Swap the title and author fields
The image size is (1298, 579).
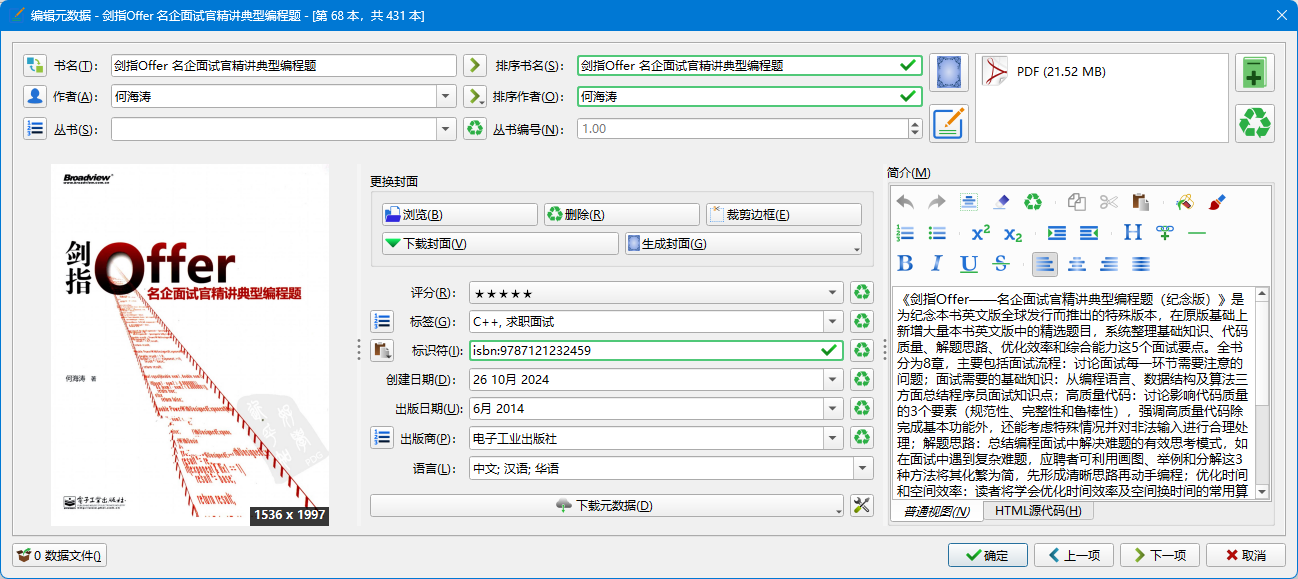pyautogui.click(x=35, y=65)
